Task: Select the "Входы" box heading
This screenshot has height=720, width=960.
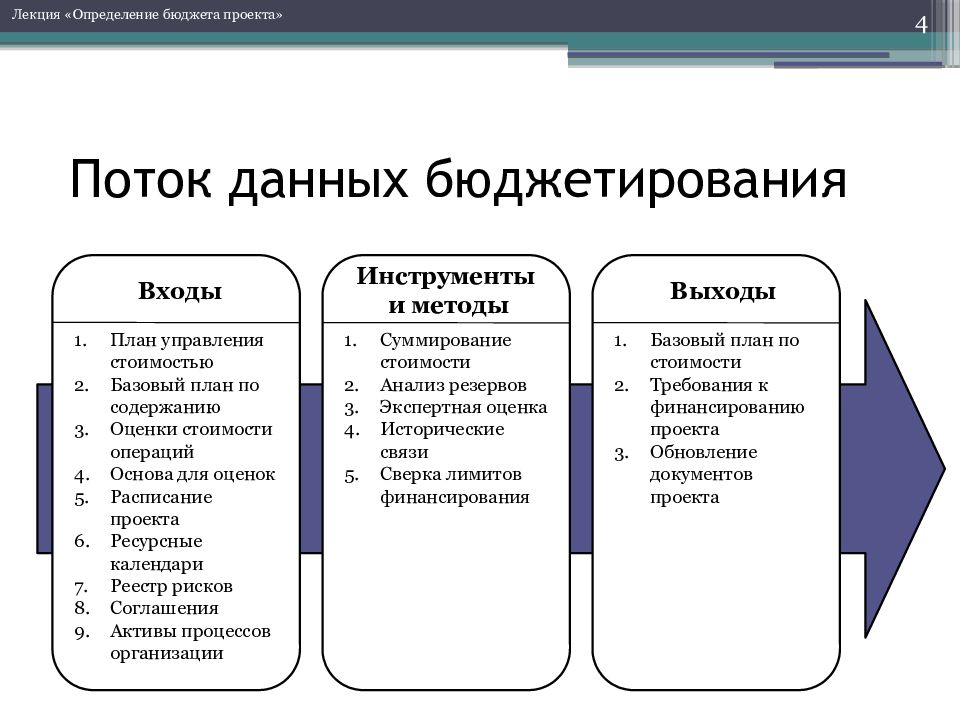Action: tap(180, 291)
